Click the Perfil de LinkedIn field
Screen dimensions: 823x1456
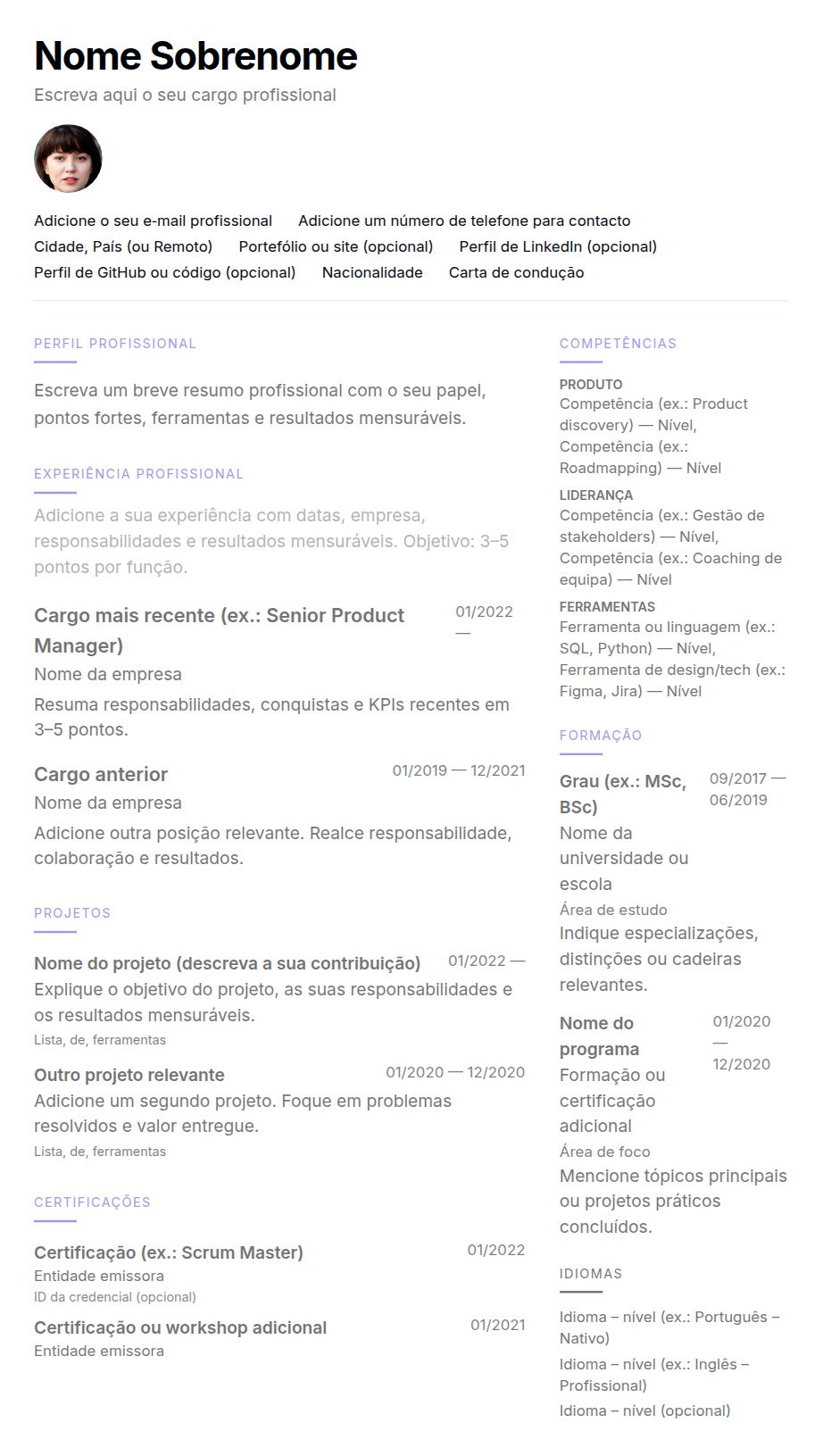pyautogui.click(x=558, y=246)
